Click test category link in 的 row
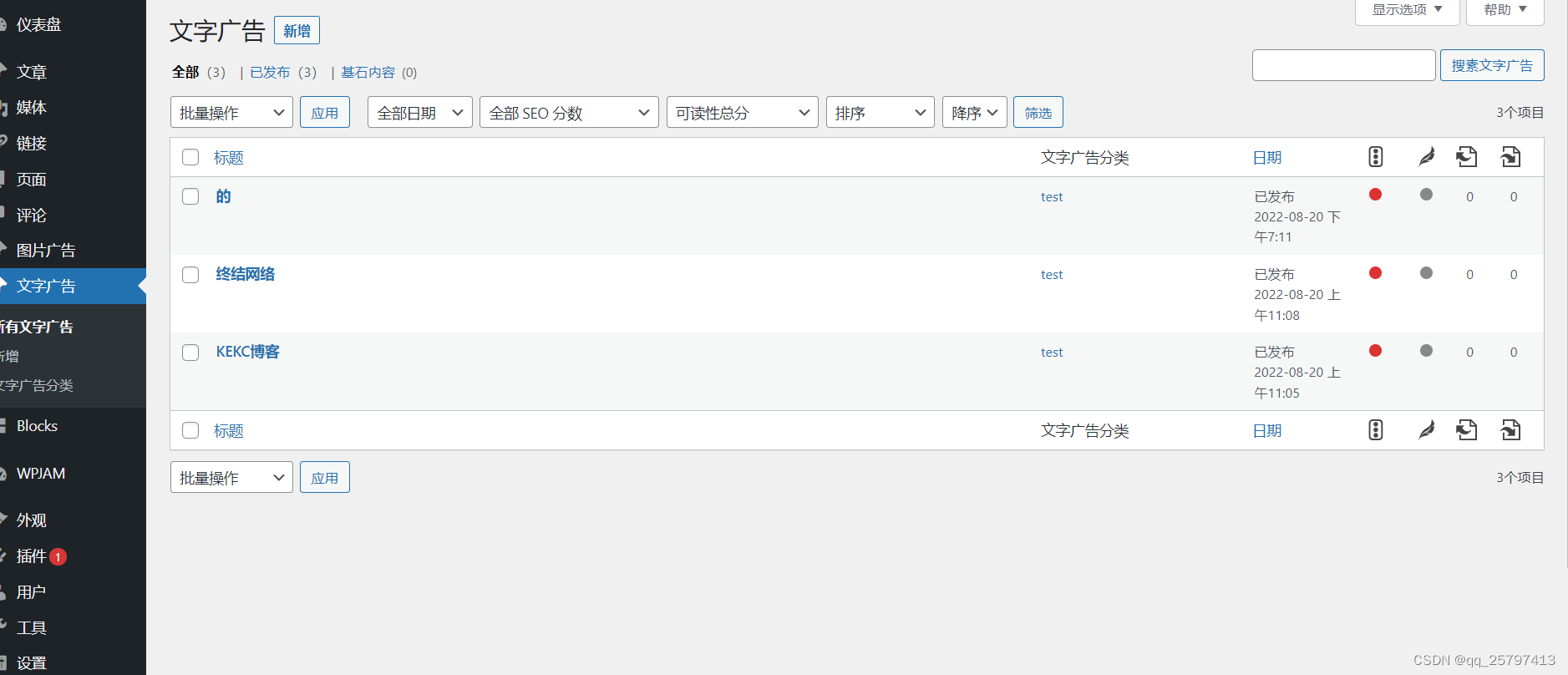Viewport: 1568px width, 675px height. pyautogui.click(x=1052, y=197)
